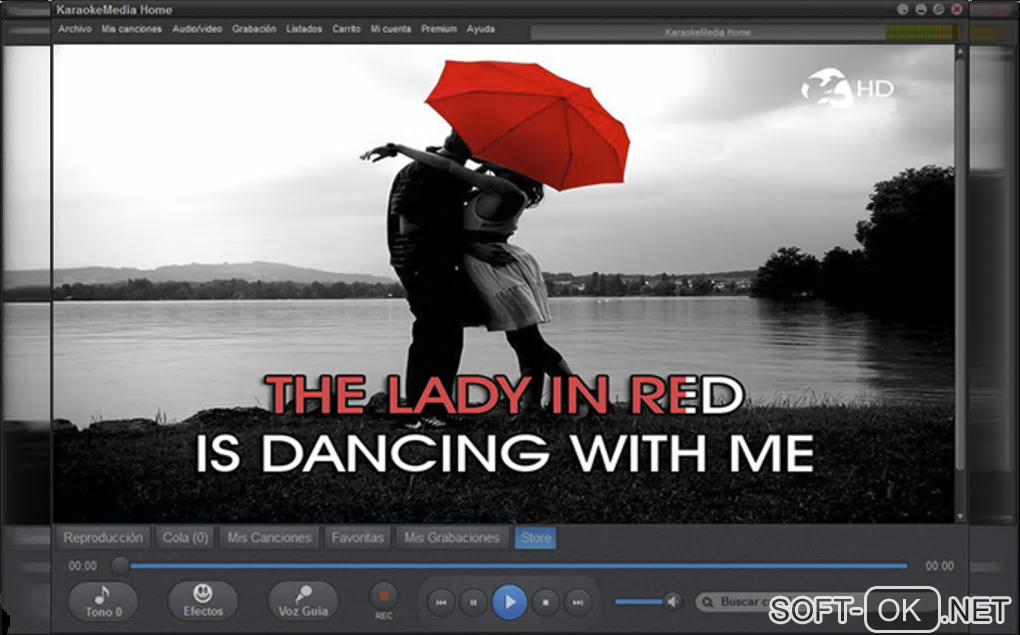Click the scroll down arrow of video panel
Image resolution: width=1020 pixels, height=635 pixels.
(x=960, y=517)
